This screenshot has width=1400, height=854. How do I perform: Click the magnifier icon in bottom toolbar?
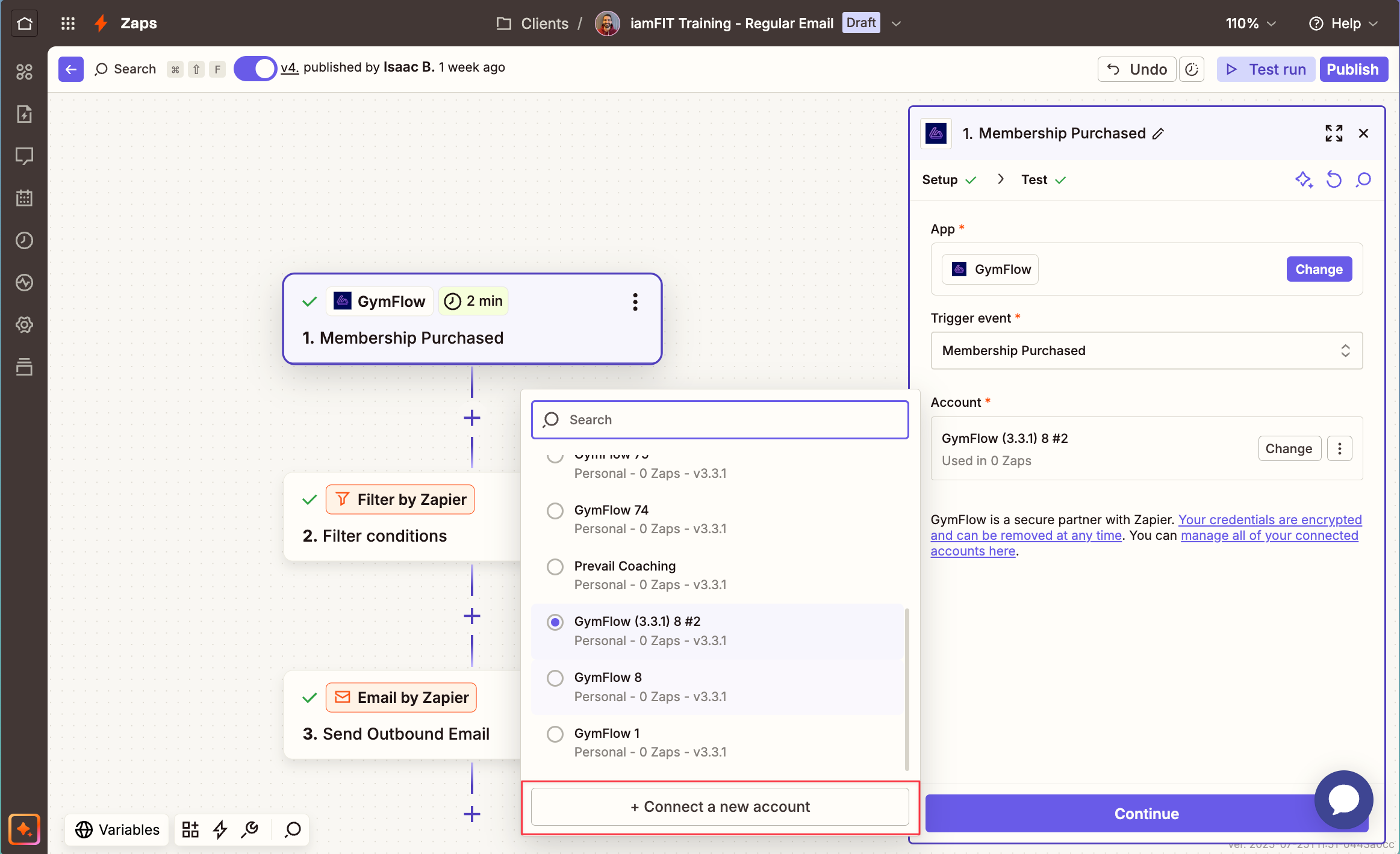click(x=293, y=829)
